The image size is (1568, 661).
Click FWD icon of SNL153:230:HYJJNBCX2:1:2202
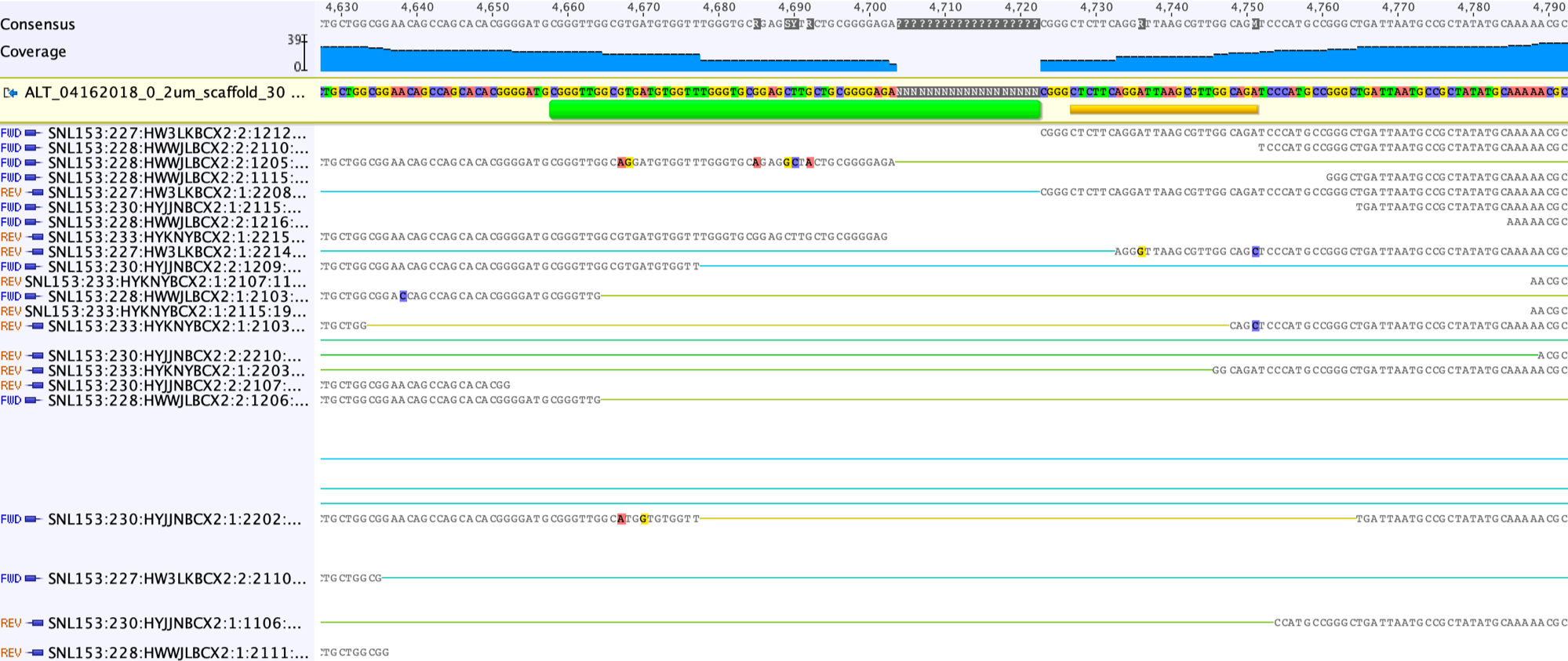[x=34, y=519]
